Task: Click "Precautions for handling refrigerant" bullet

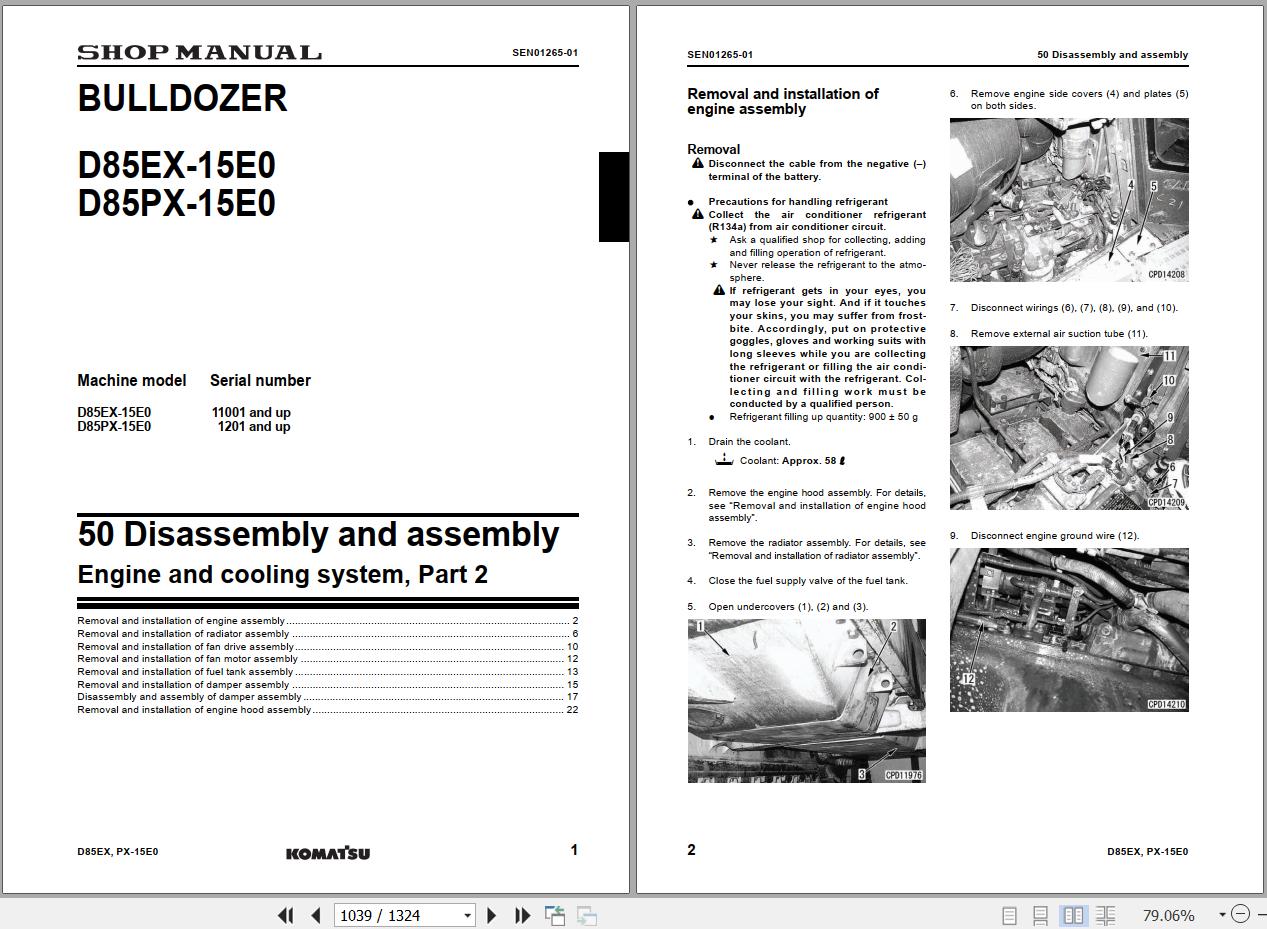Action: [x=798, y=202]
